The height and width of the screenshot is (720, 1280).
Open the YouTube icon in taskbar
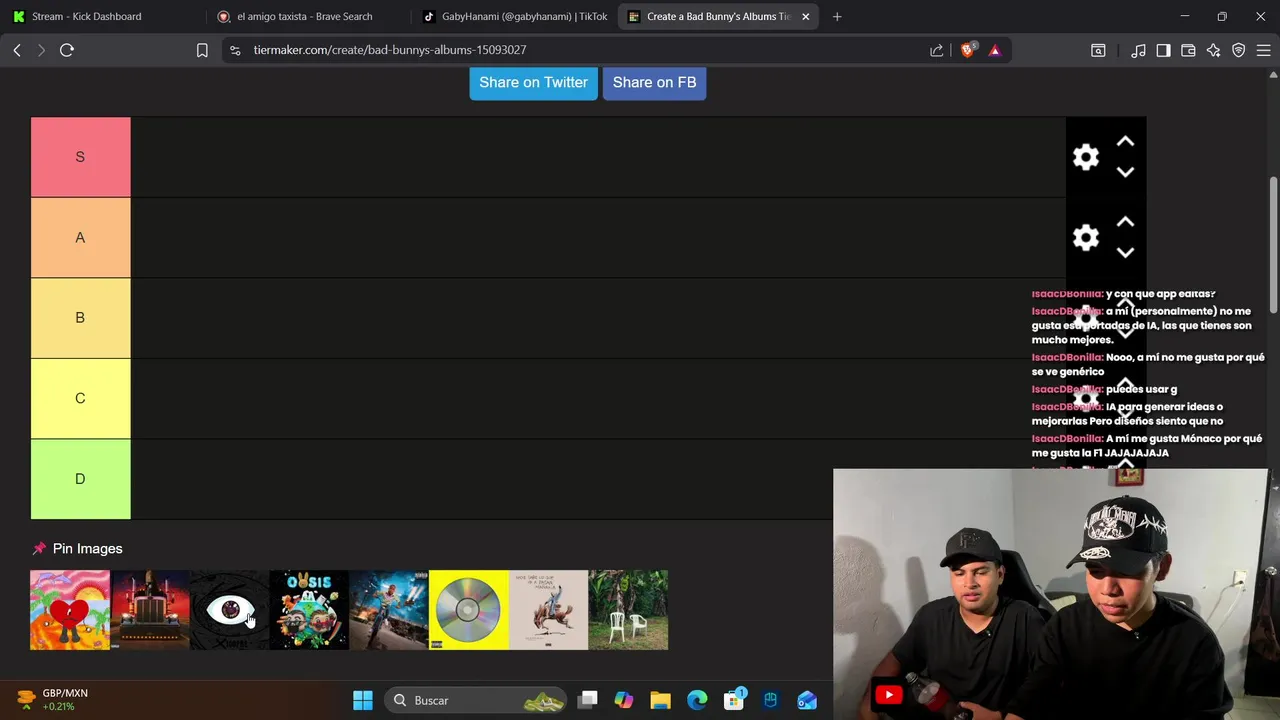pyautogui.click(x=888, y=695)
